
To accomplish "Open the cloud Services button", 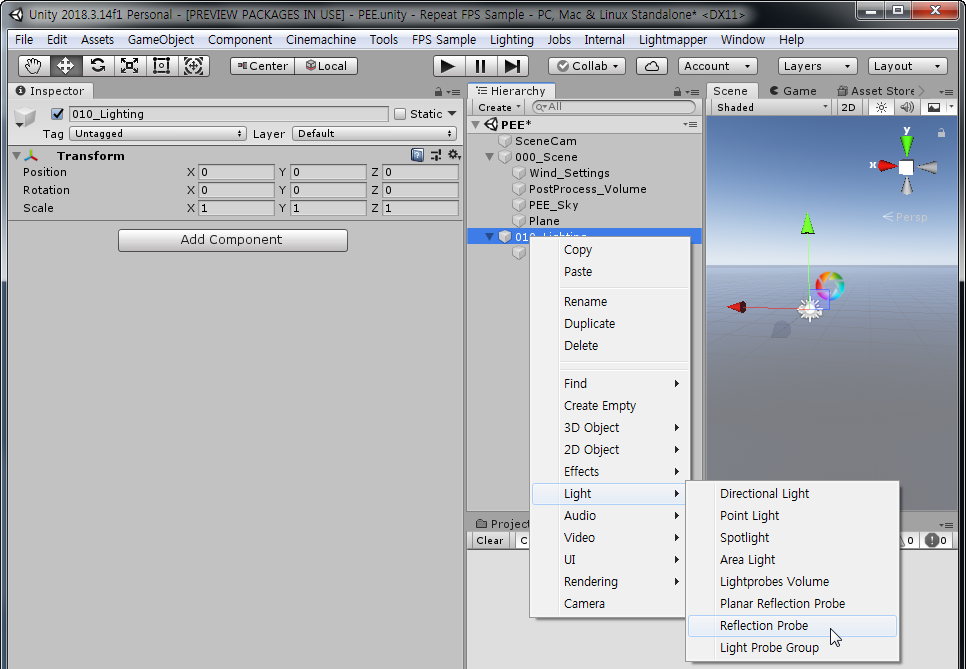I will [x=652, y=66].
